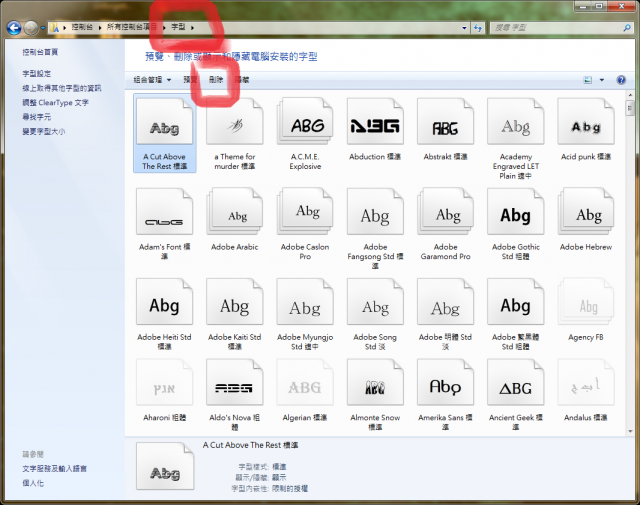Select the Adobe Myungjo Std font icon
Screen dimensions: 641x505
(x=305, y=302)
